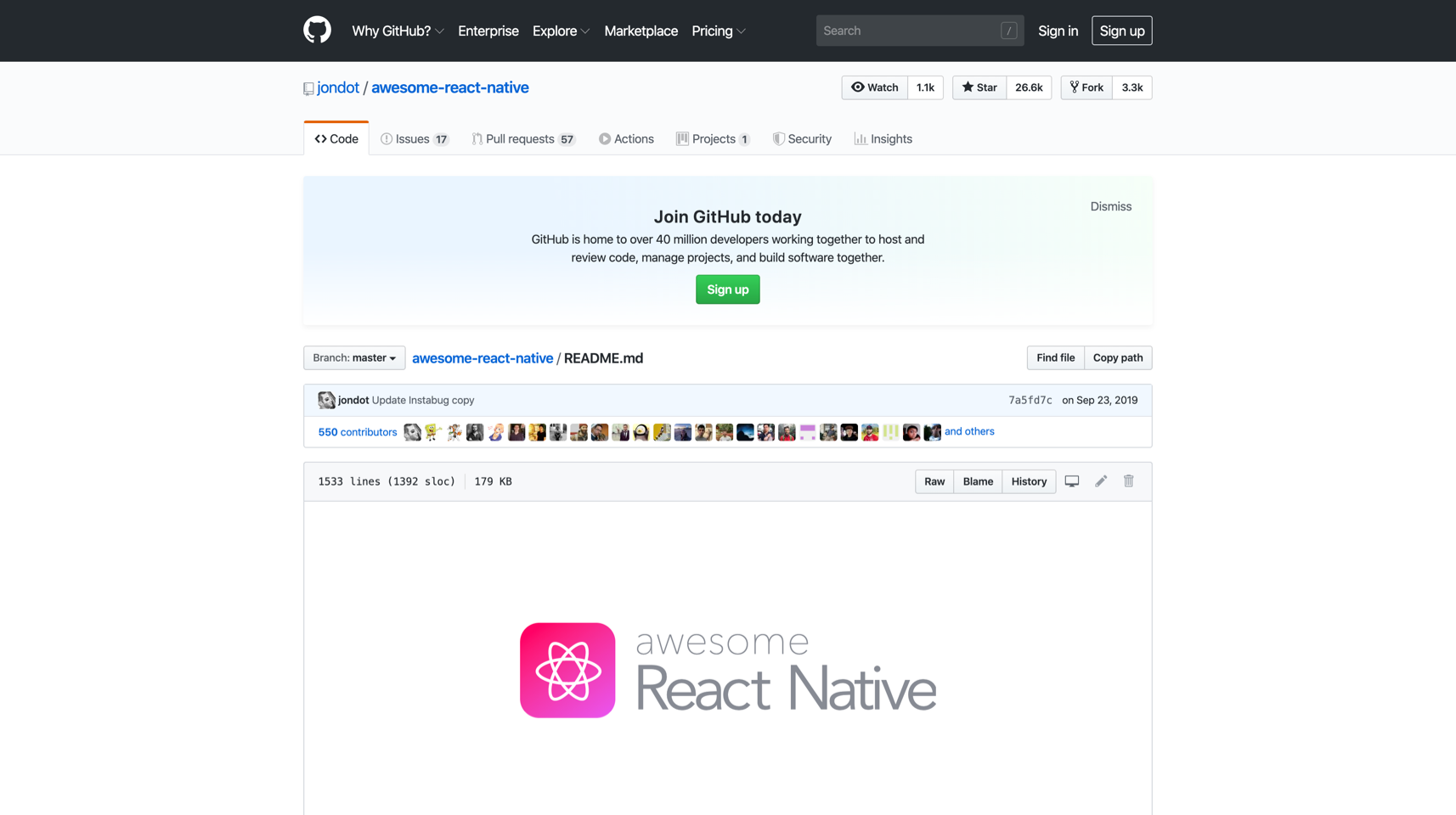Click the green Sign up button
The height and width of the screenshot is (815, 1456).
[727, 289]
